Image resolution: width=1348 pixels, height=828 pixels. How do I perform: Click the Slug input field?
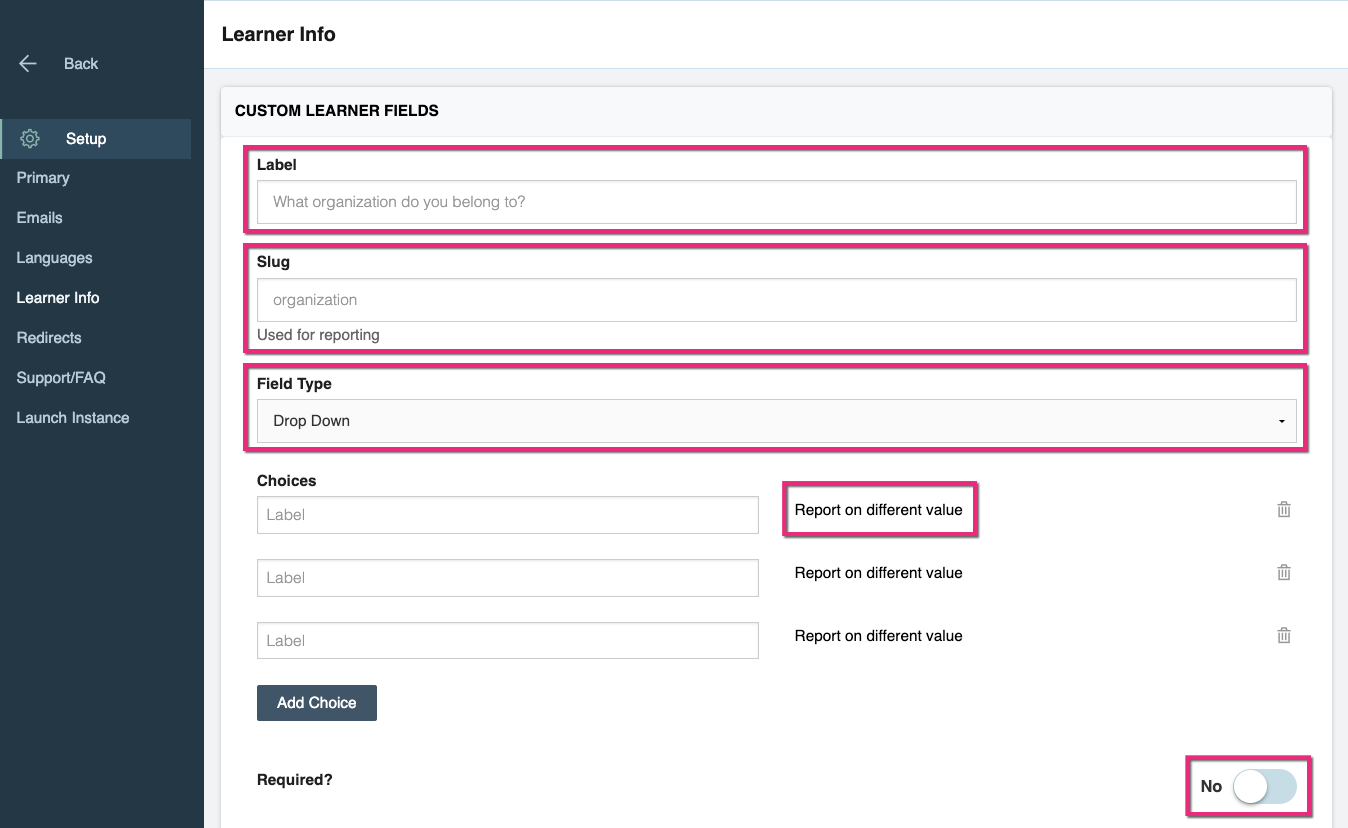pyautogui.click(x=777, y=299)
